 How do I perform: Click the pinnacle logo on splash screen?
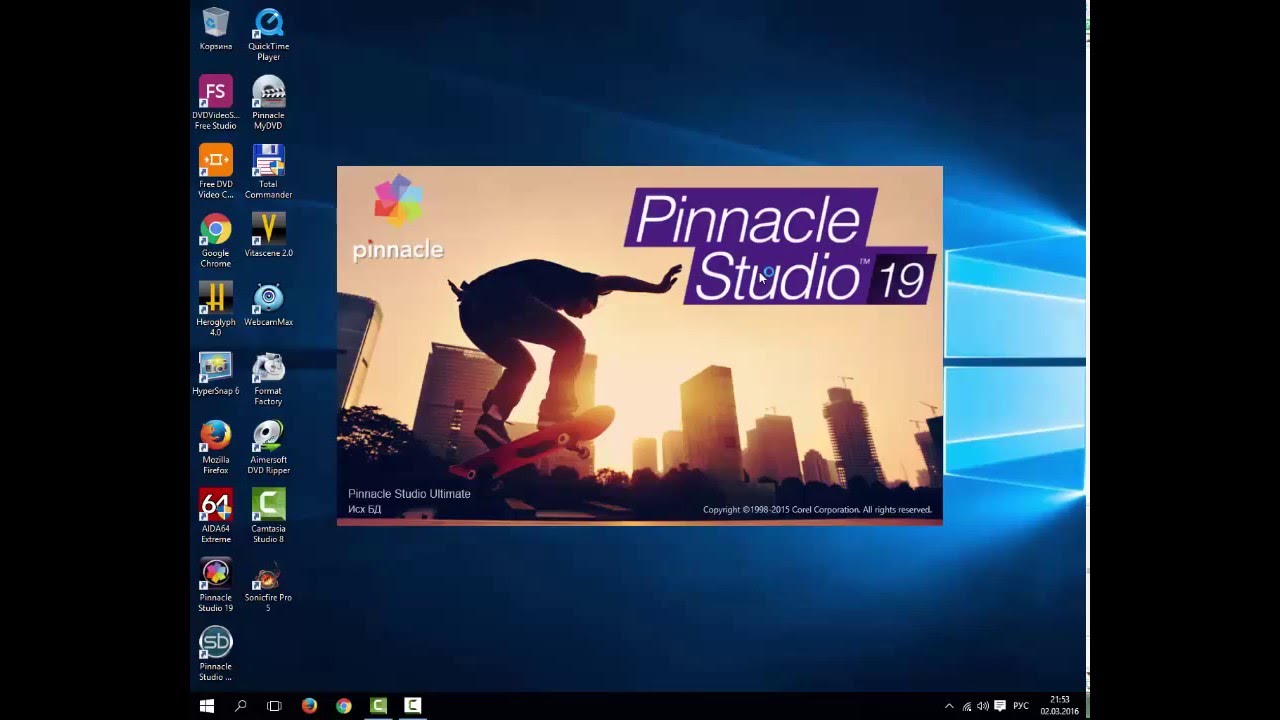click(x=397, y=218)
